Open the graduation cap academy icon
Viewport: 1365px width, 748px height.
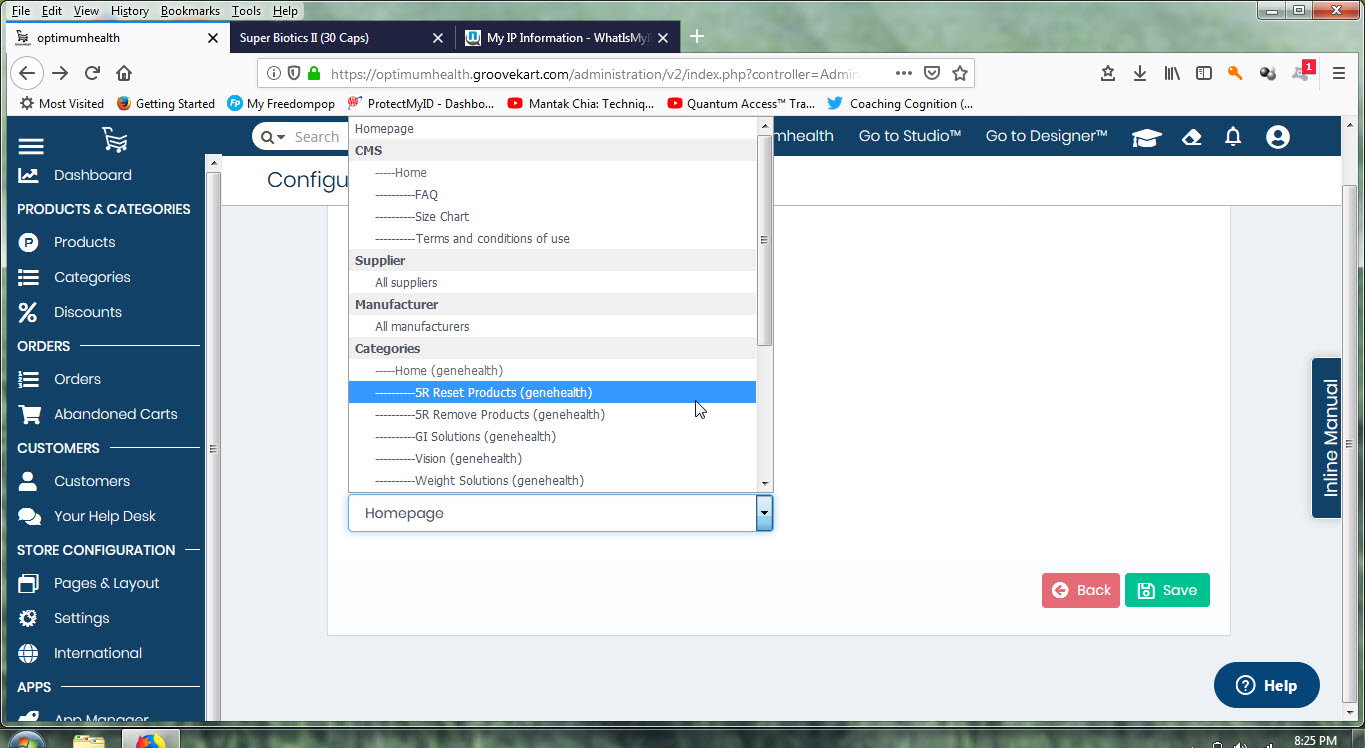click(1146, 138)
